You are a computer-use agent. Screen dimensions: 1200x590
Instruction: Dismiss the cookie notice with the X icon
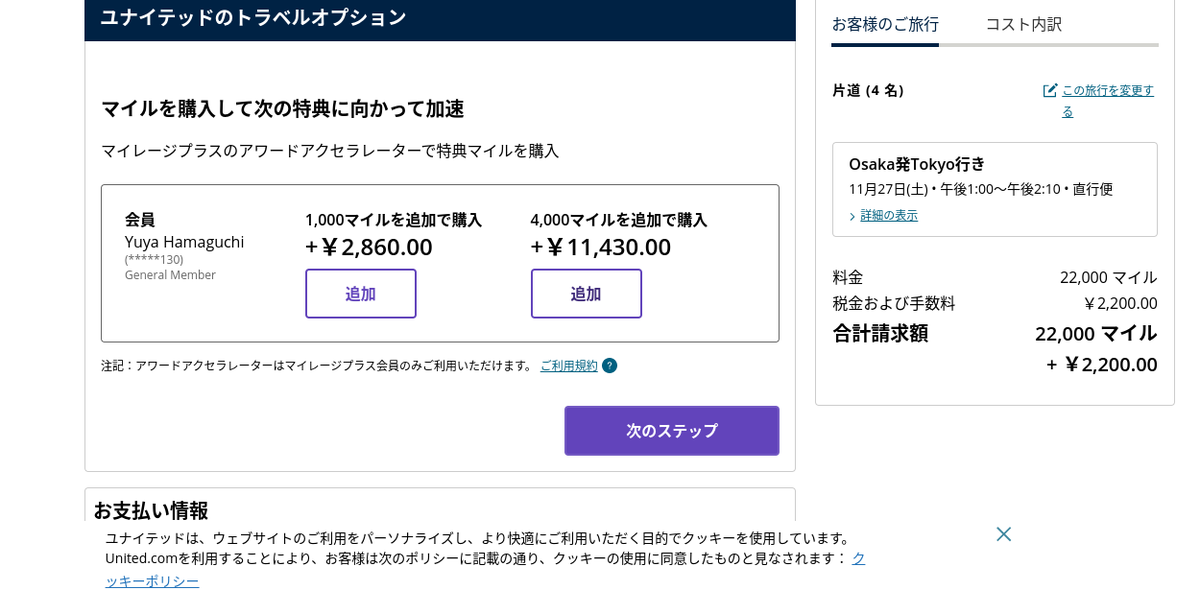(x=1003, y=534)
